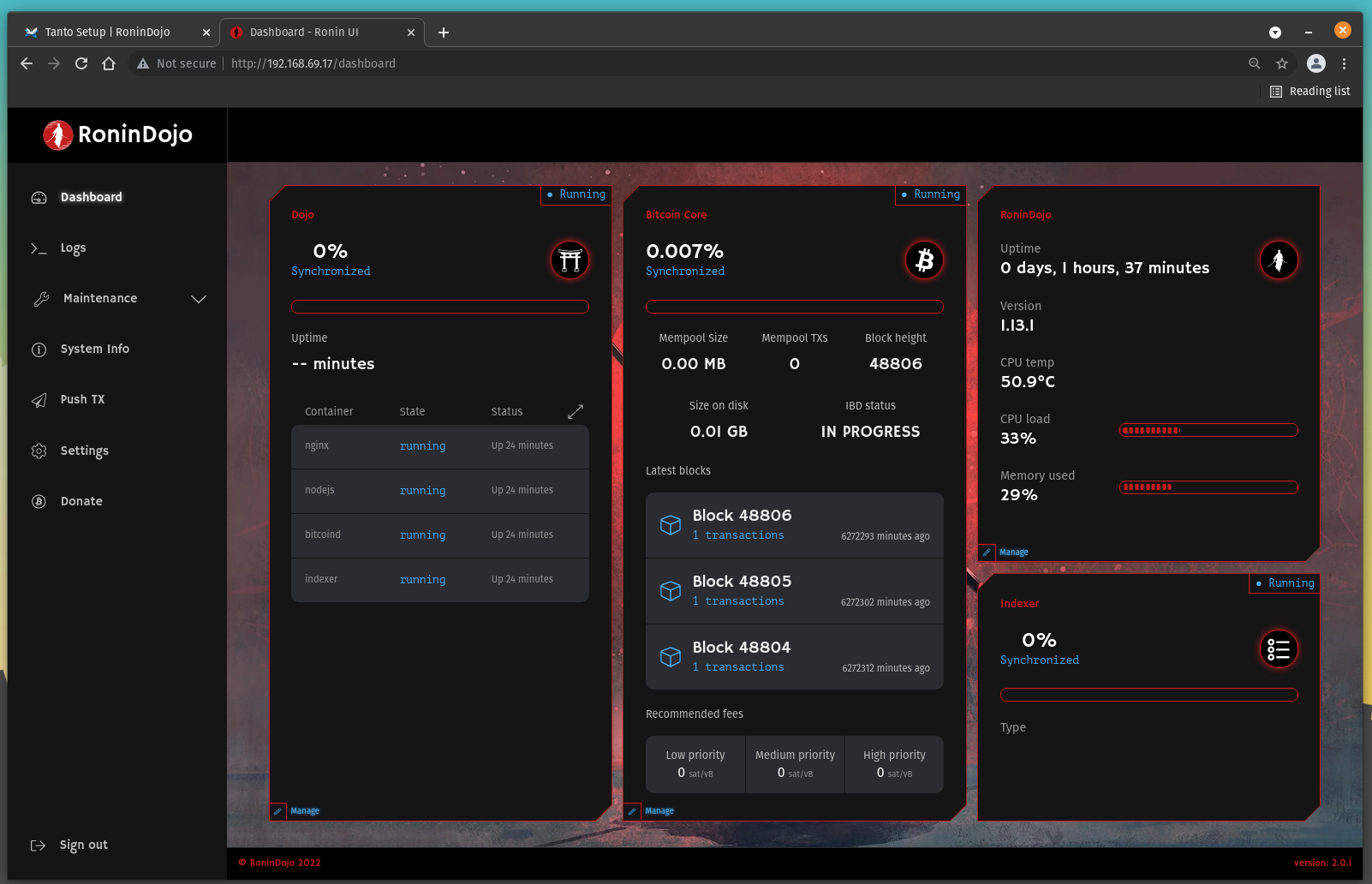Click the Push TX paper plane icon
1372x884 pixels.
(x=39, y=400)
